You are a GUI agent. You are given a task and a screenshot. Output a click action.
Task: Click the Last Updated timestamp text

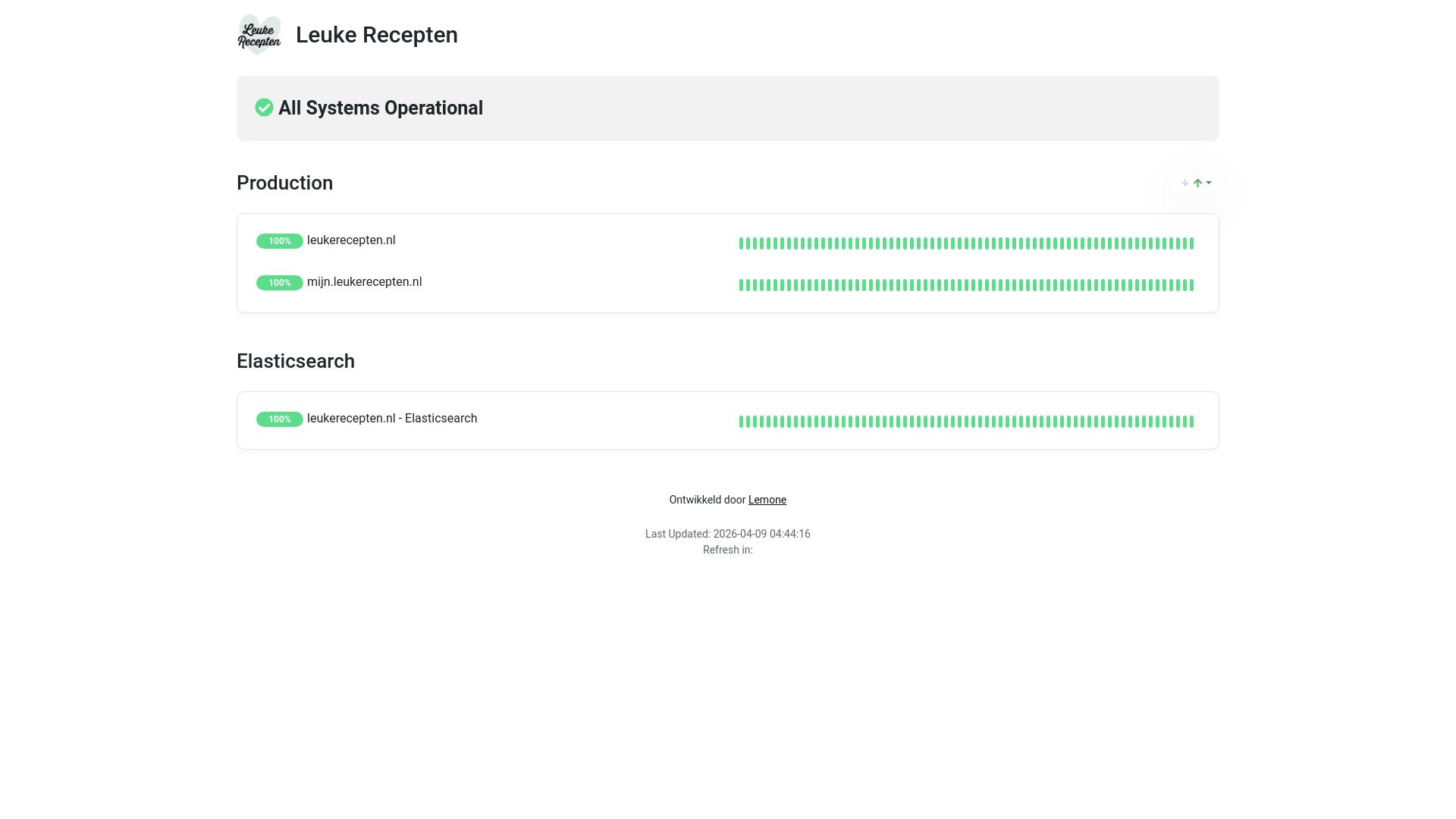pyautogui.click(x=728, y=534)
